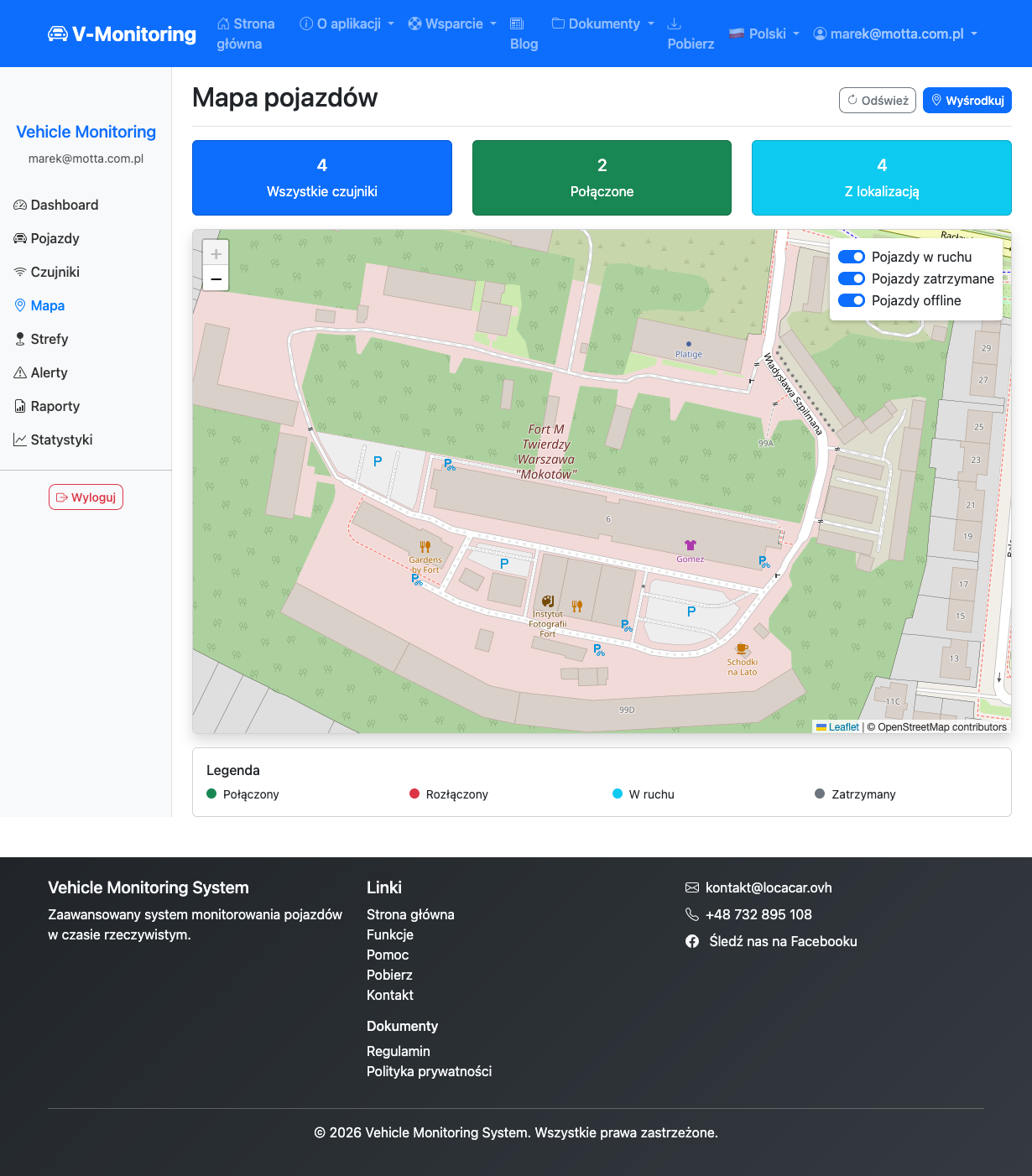Click the Facebook icon in the footer
Image resolution: width=1032 pixels, height=1176 pixels.
pyautogui.click(x=692, y=941)
